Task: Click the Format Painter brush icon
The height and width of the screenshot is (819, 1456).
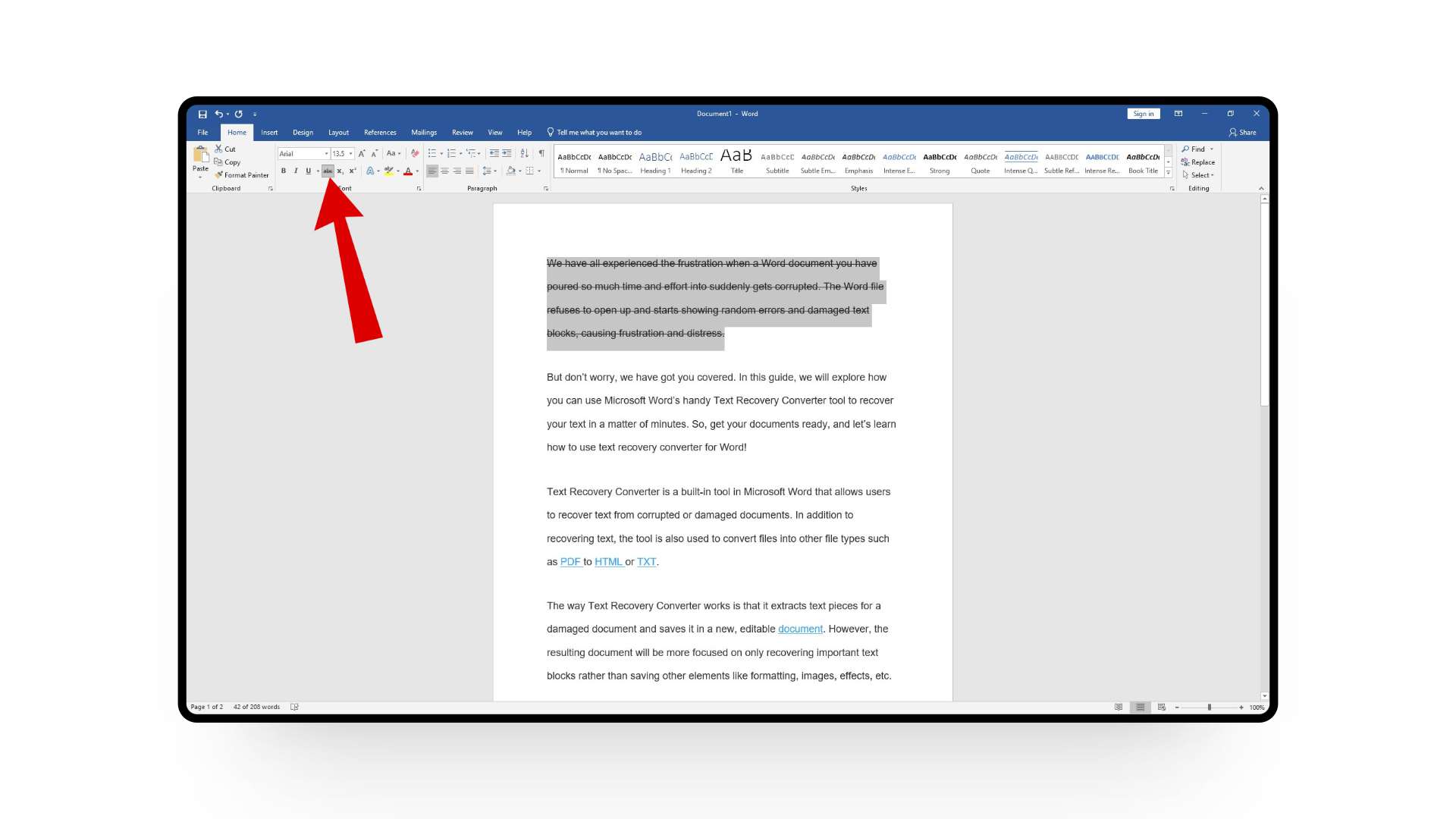Action: [x=219, y=175]
